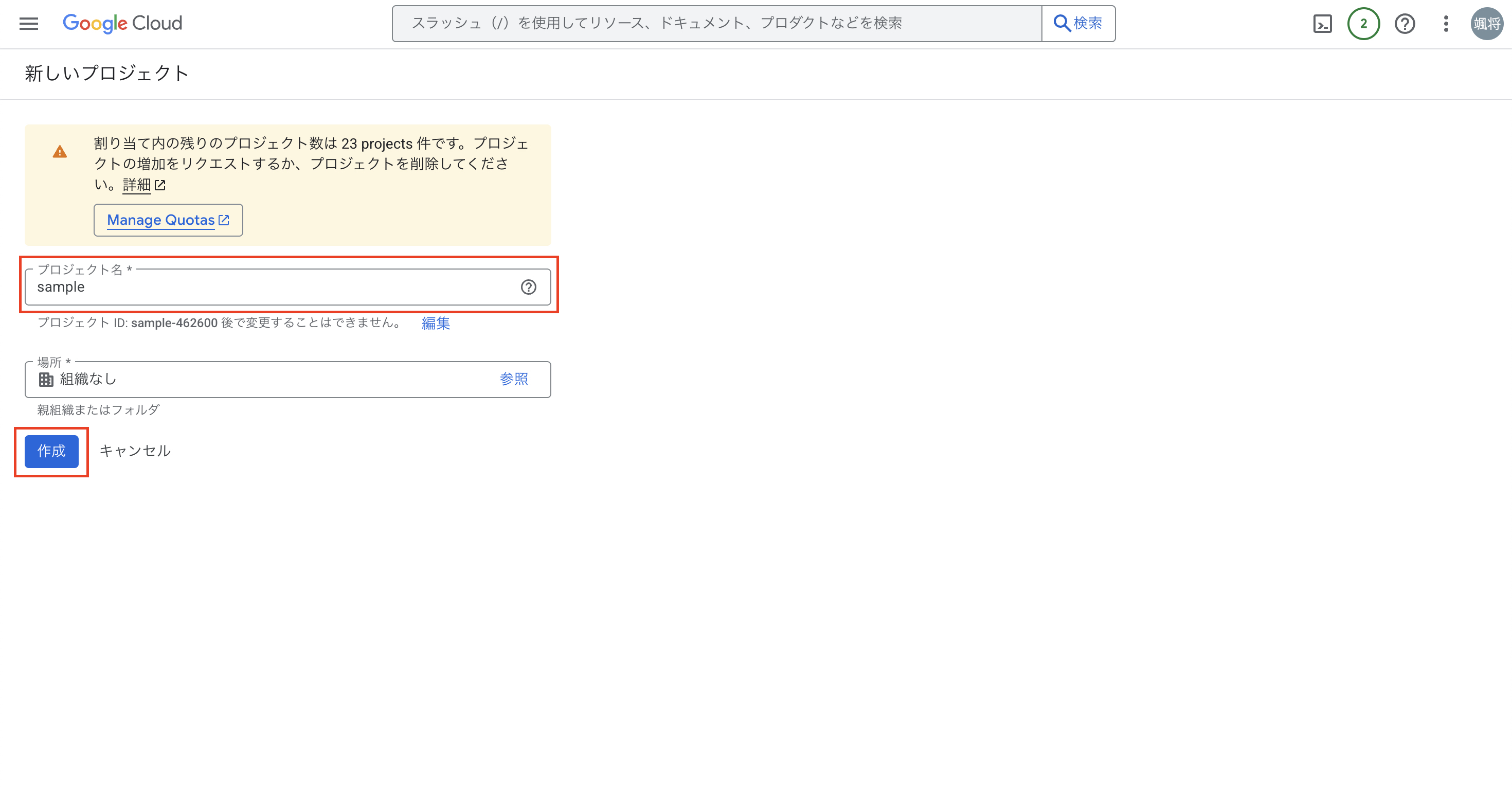Click 編集 to edit project ID

[x=436, y=323]
